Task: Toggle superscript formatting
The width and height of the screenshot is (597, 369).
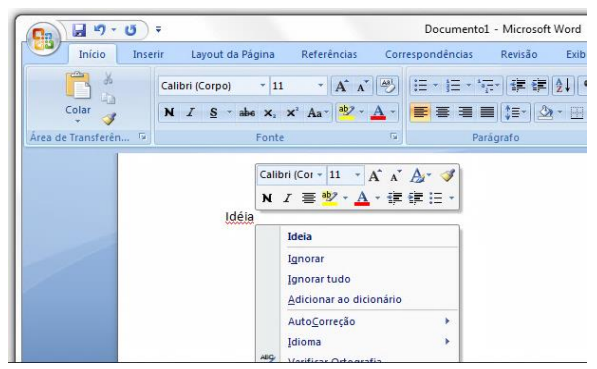Action: [292, 112]
